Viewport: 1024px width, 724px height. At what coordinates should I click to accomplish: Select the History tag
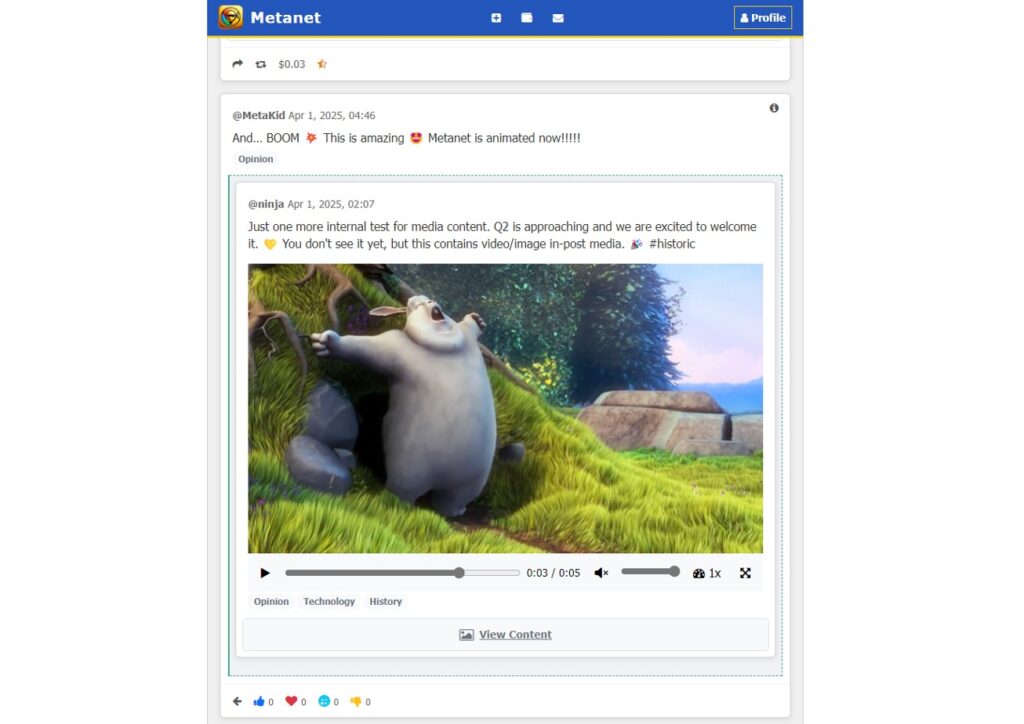pyautogui.click(x=385, y=602)
